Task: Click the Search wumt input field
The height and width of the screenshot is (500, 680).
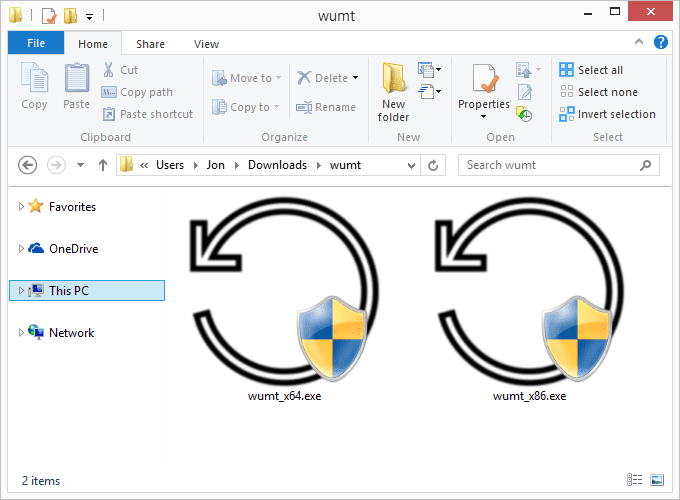Action: click(x=548, y=165)
